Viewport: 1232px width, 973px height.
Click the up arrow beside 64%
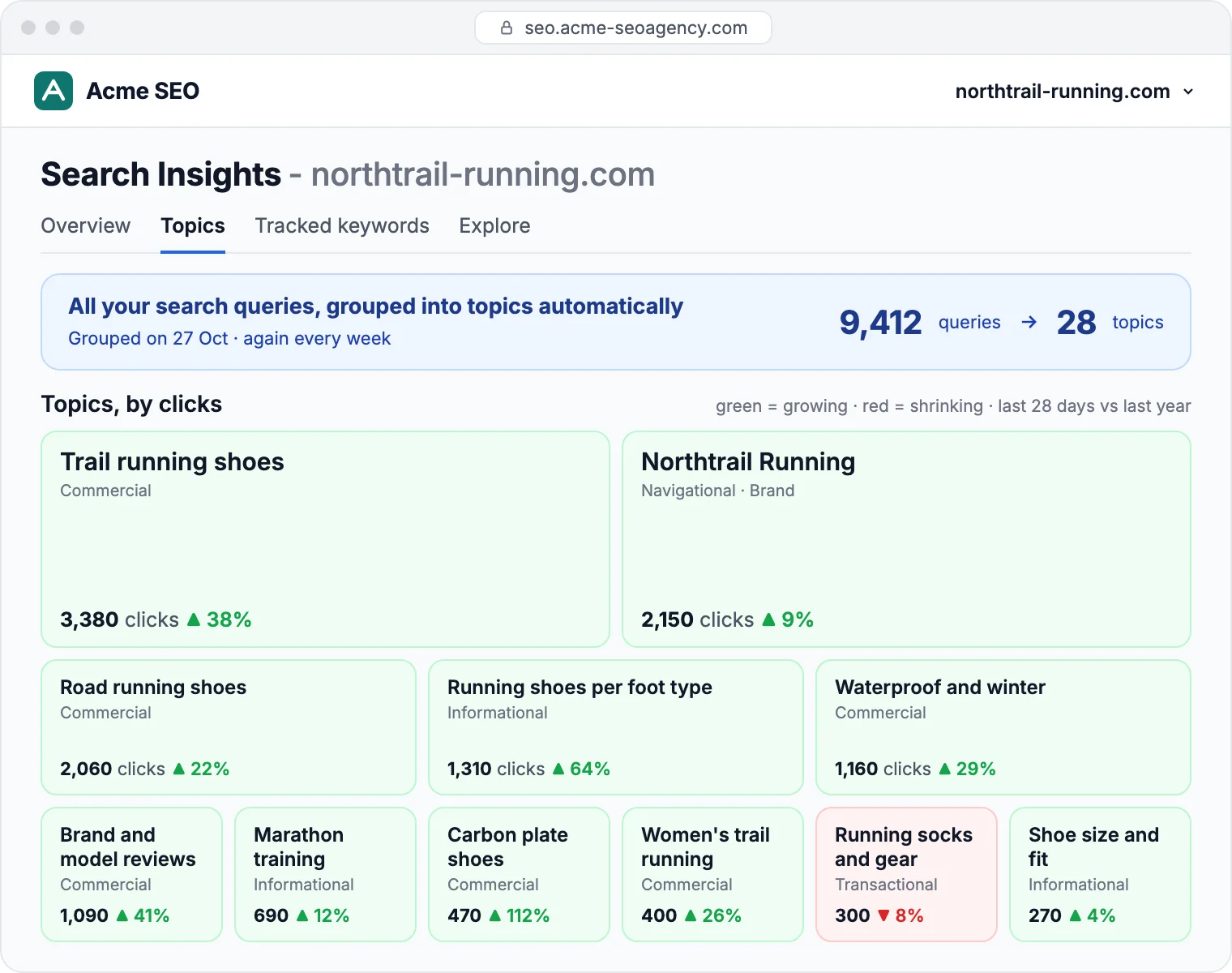[558, 769]
